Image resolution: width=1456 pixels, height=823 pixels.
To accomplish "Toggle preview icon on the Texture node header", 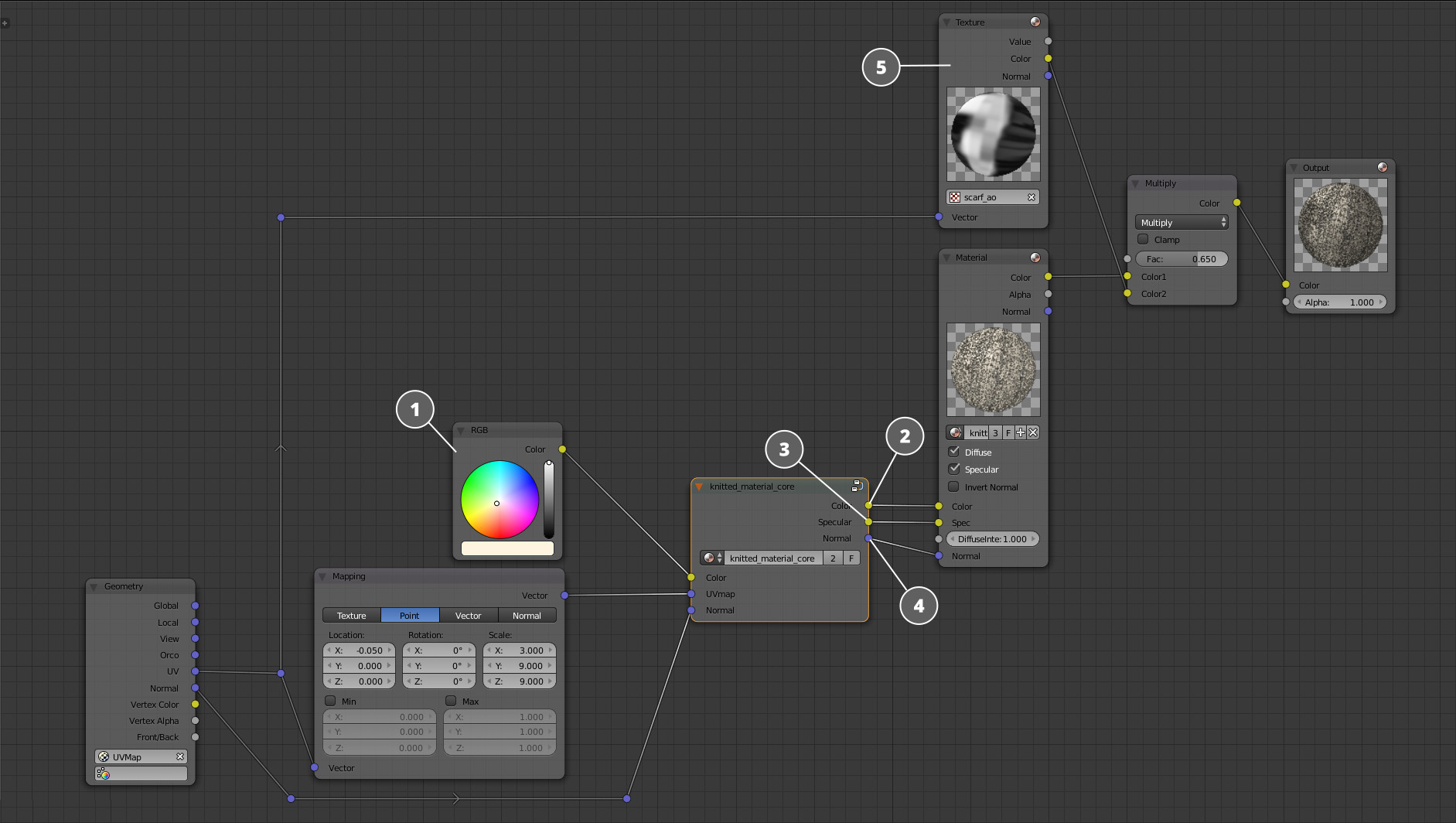I will pos(1035,22).
